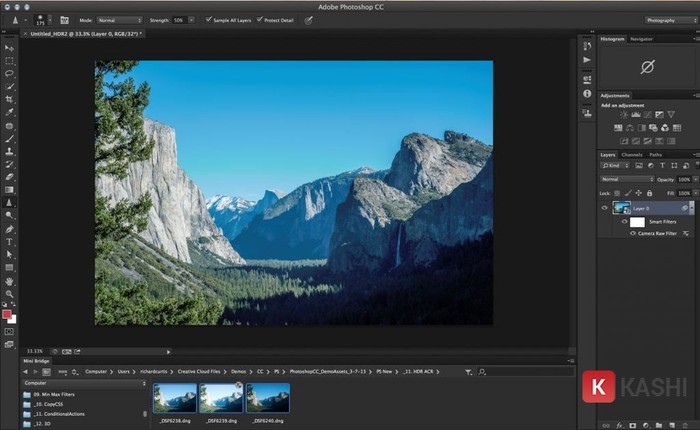The width and height of the screenshot is (700, 430).
Task: Select the _DSF6239.dng thumbnail
Action: click(x=221, y=398)
